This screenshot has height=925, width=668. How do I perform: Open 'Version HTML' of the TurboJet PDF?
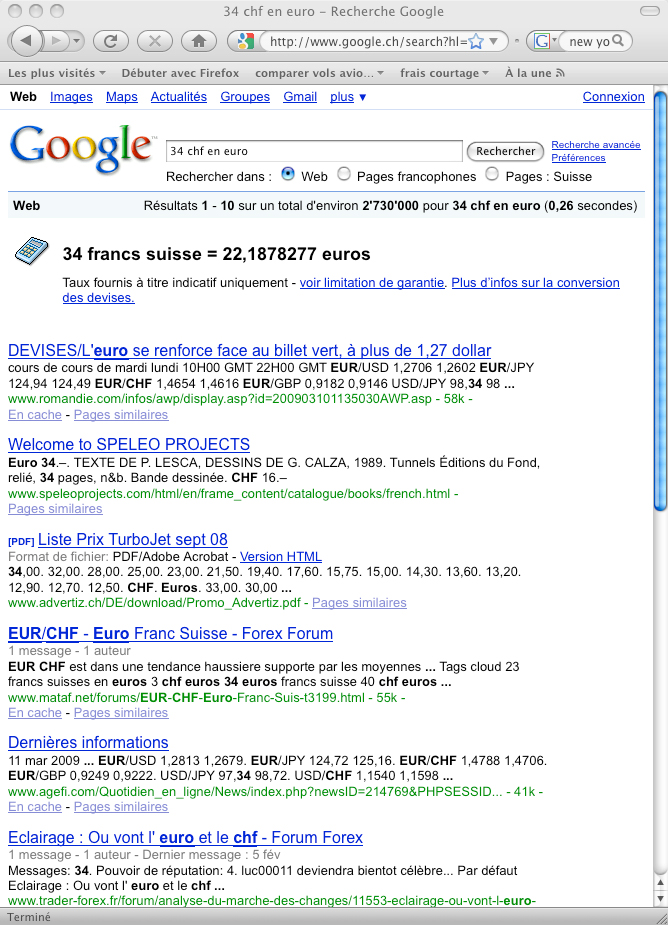coord(281,556)
